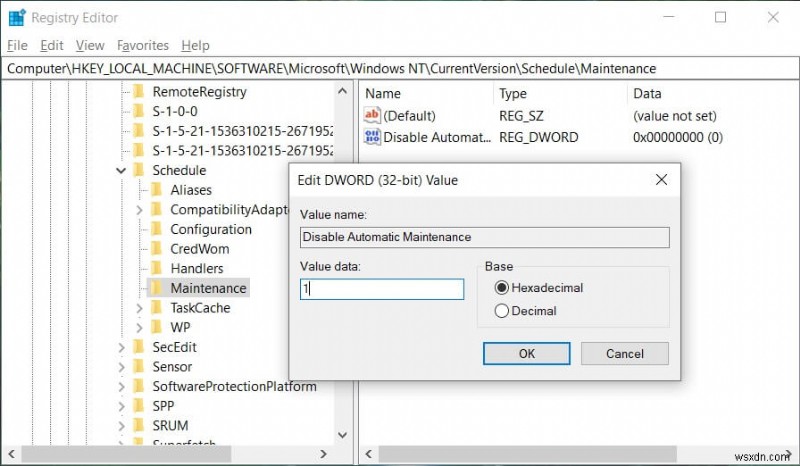Click the 0x00000000 (0) data cell

point(678,137)
